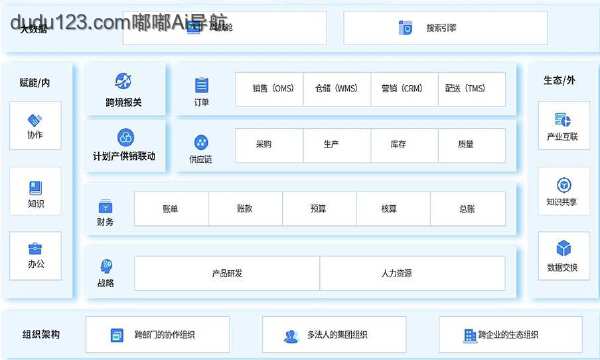
Task: Click the 跨境报关 airplane globe icon
Action: pos(124,81)
